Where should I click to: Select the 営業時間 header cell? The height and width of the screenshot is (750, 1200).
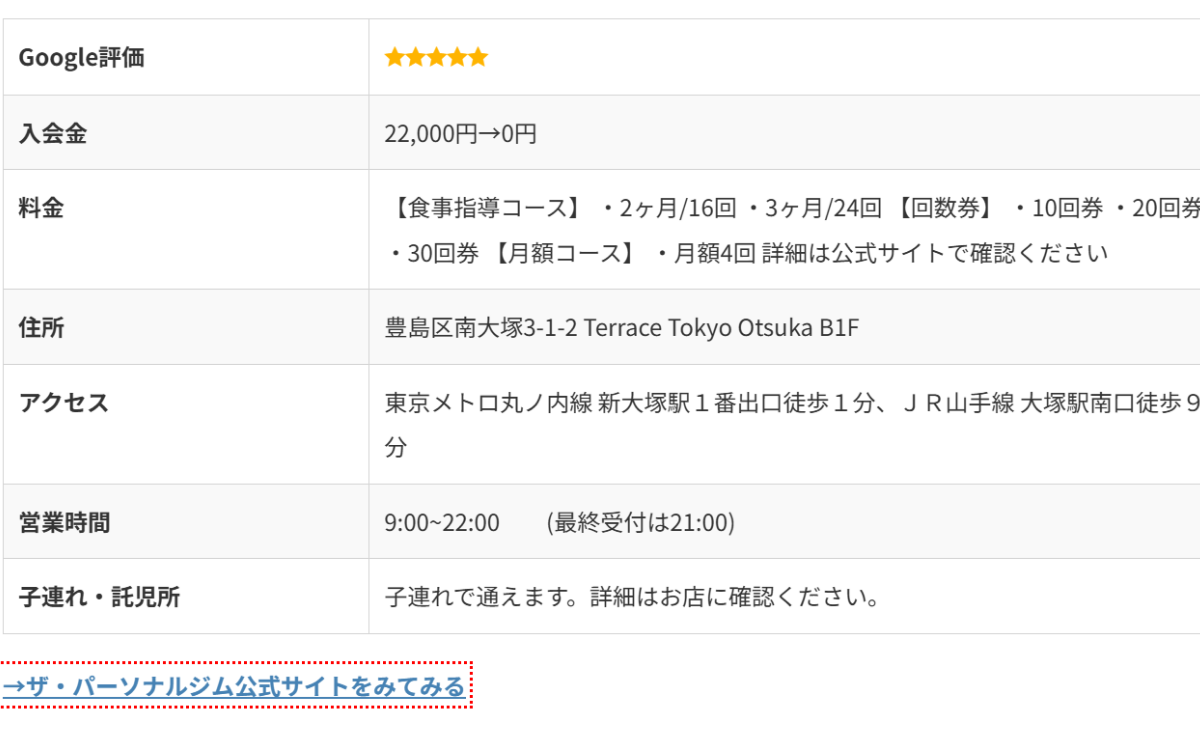coord(186,521)
